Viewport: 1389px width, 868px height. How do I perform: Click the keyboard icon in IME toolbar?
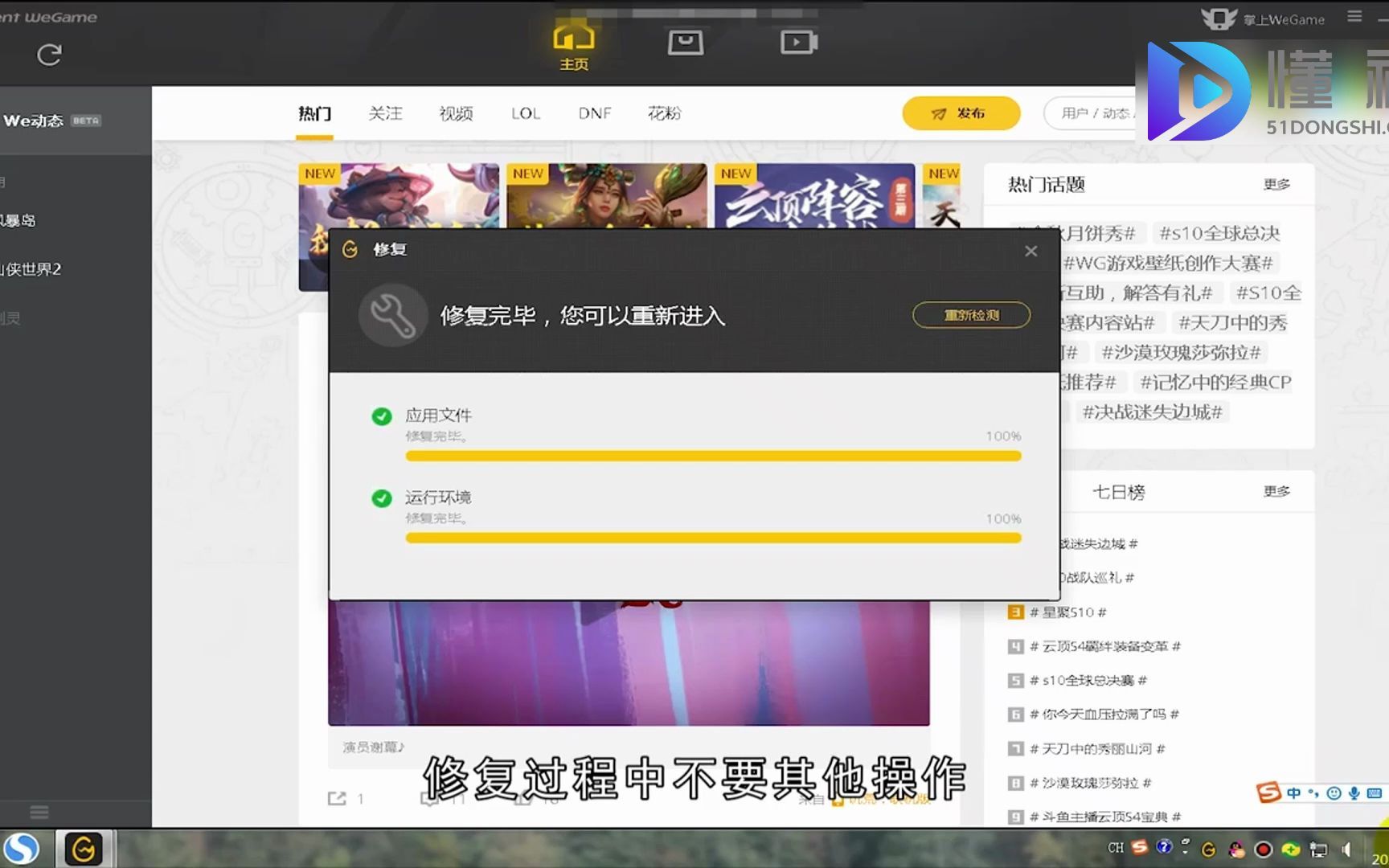click(1375, 793)
